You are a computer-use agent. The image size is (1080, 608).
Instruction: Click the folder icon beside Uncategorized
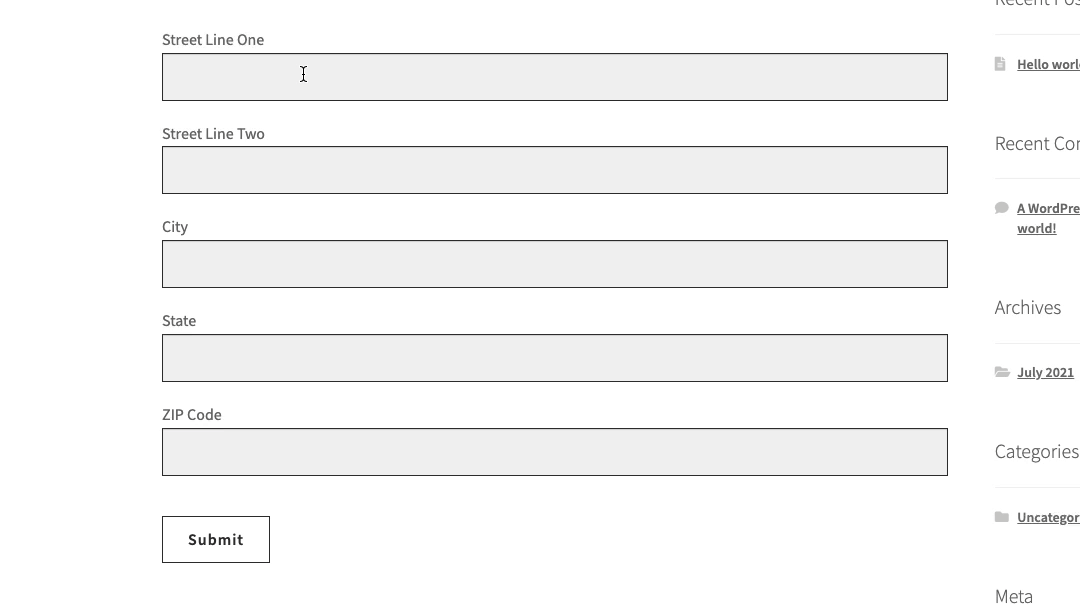[1003, 517]
